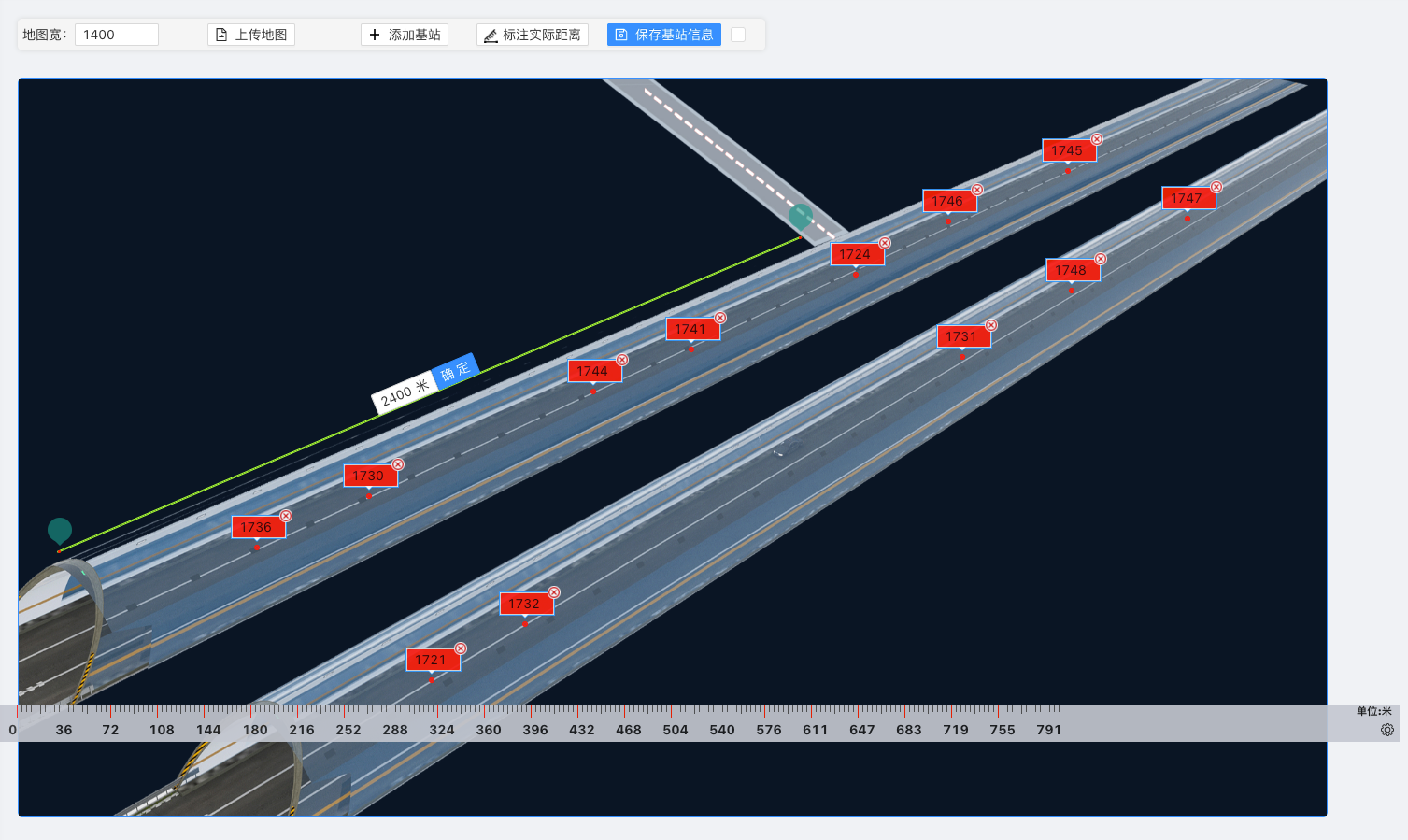Select the teal distance pin near the ramp
The image size is (1408, 840).
tap(800, 217)
